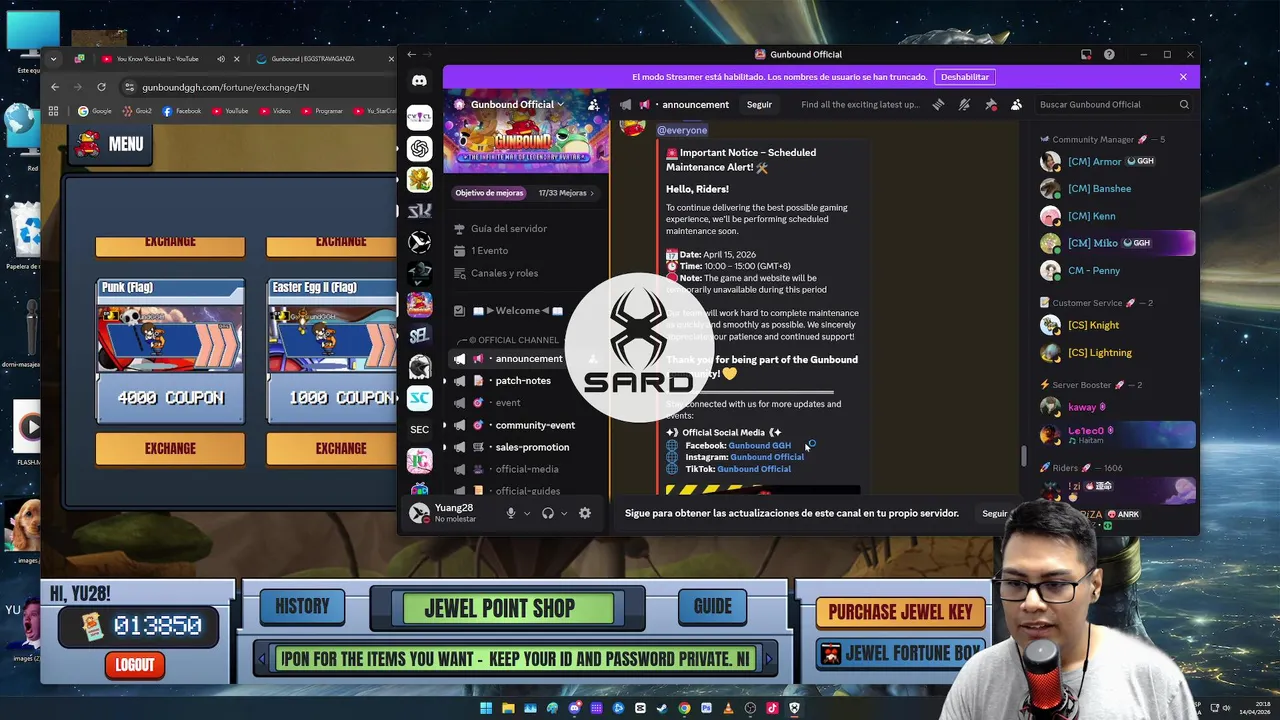1280x720 pixels.
Task: Expand Gunbound Official server dropdown
Action: click(560, 104)
